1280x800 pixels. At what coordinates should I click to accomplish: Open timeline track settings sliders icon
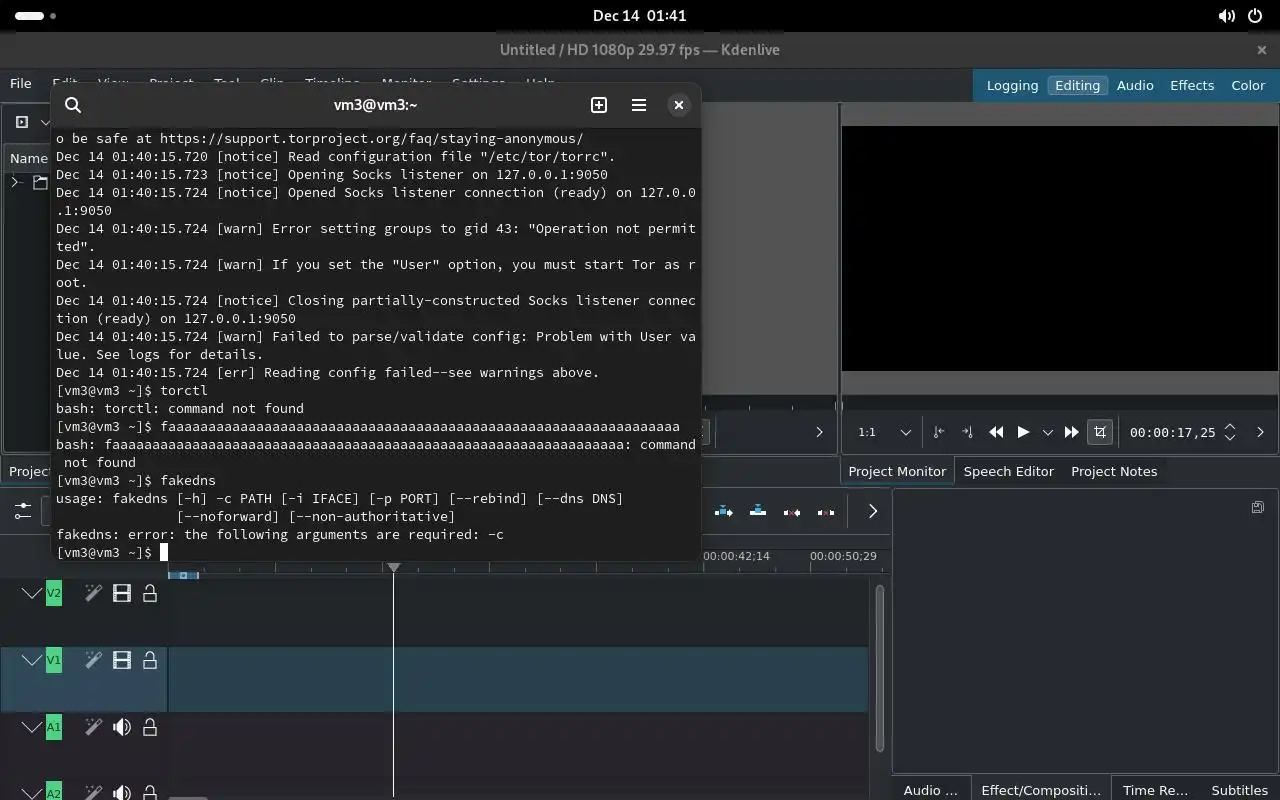click(x=22, y=511)
